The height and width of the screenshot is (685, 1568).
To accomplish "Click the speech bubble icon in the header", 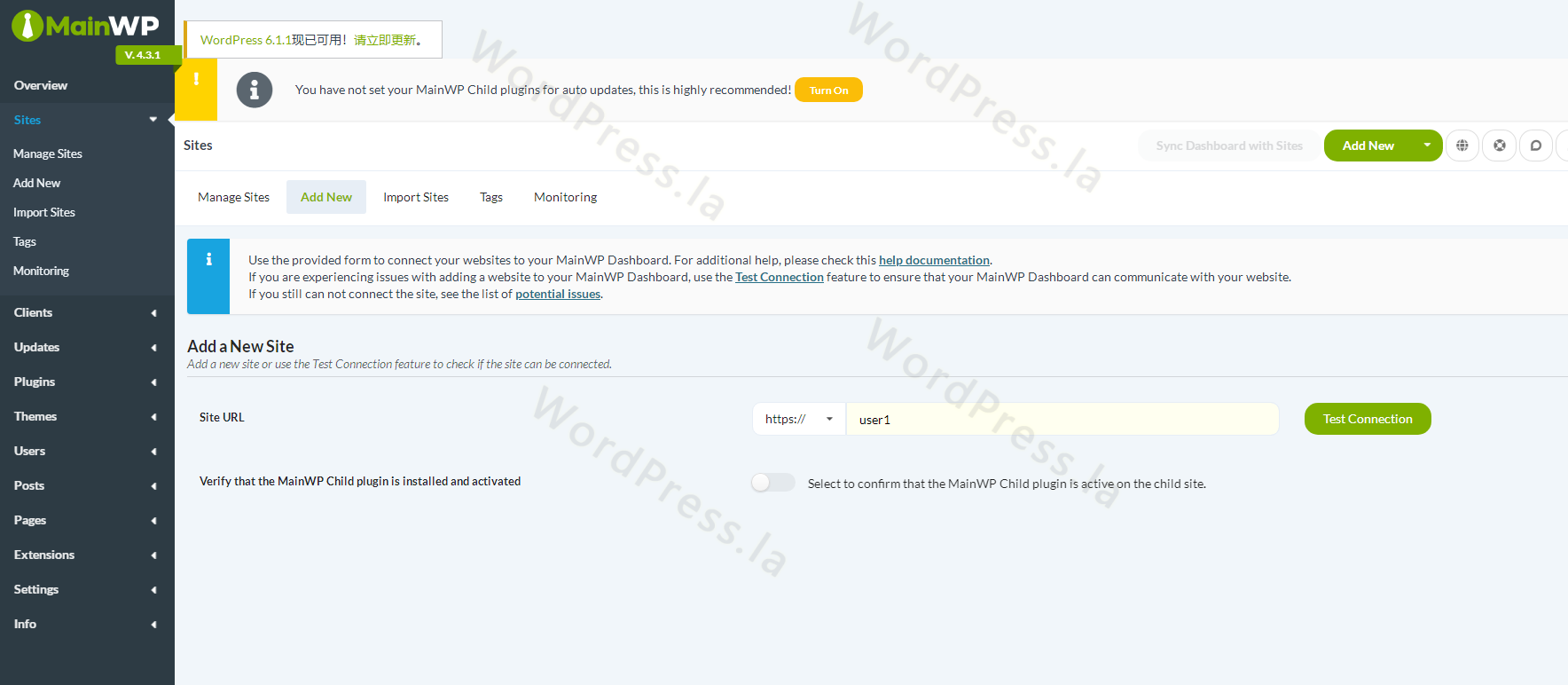I will pos(1535,146).
